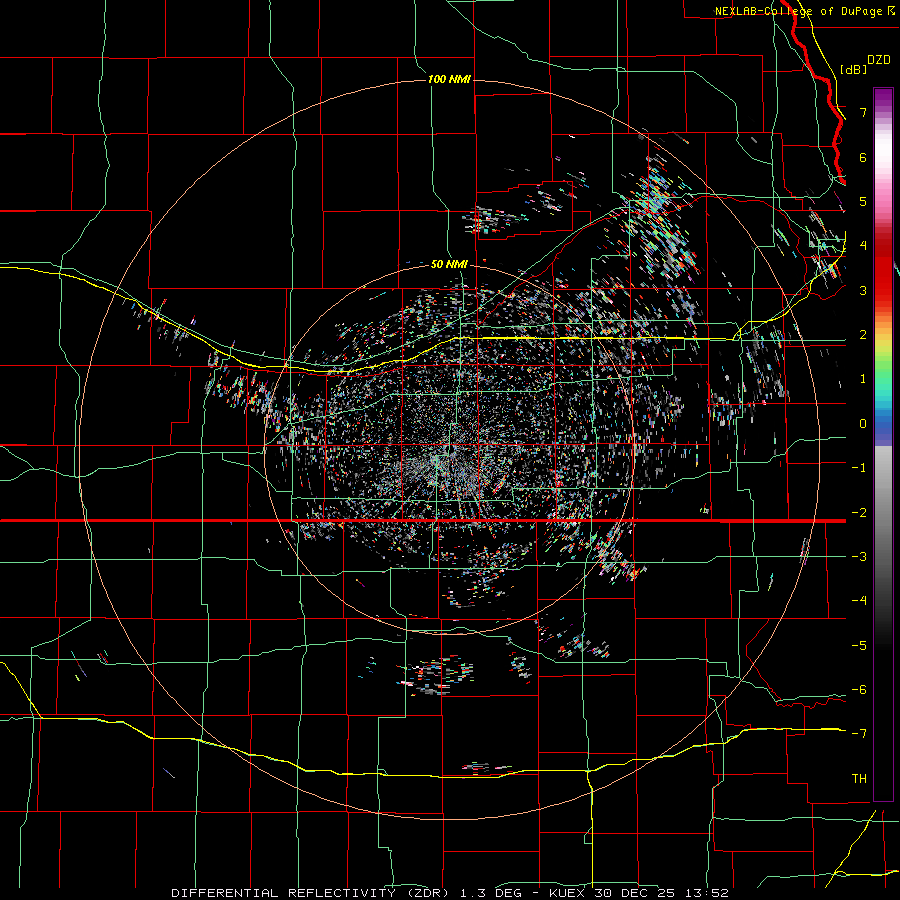Click the 1 dB tick label
The width and height of the screenshot is (900, 900).
(863, 379)
